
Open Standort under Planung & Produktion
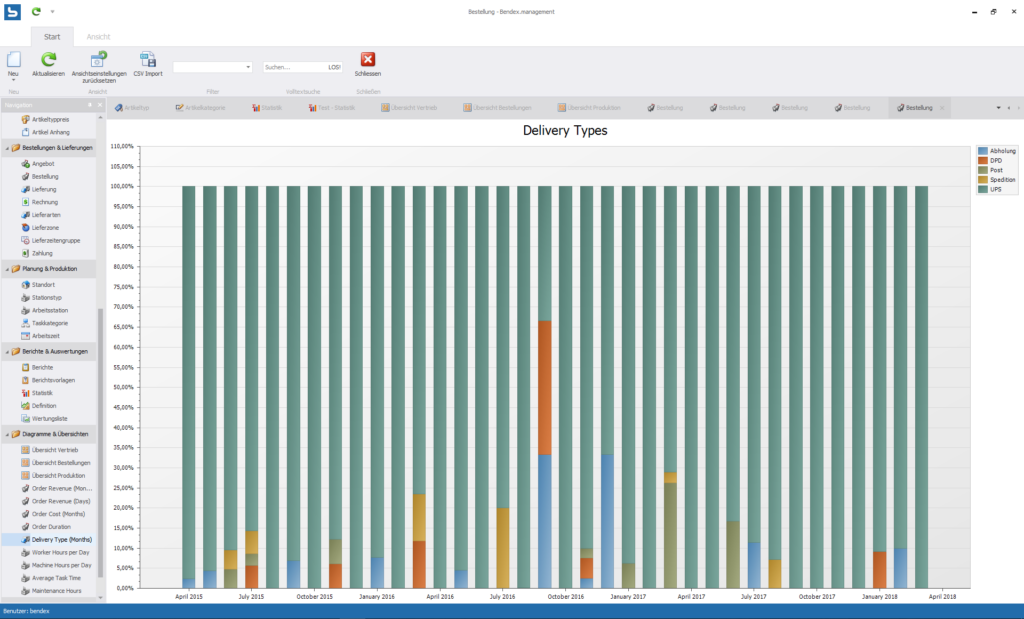coord(43,285)
